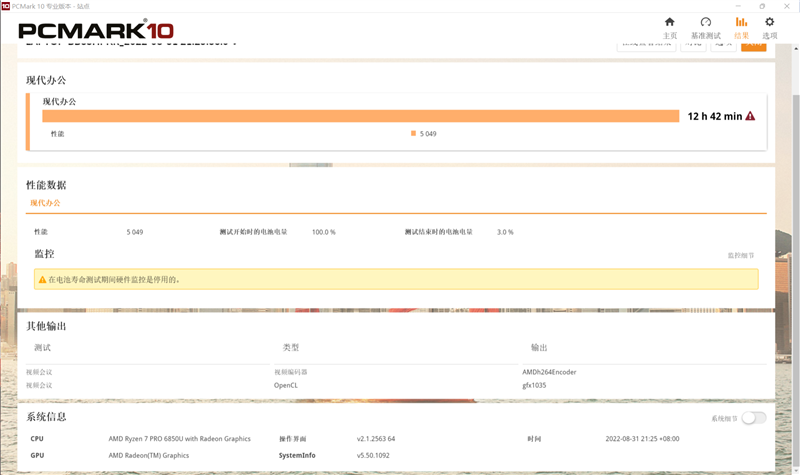
Task: Select the 现代办公 performance data tab
Action: 45,203
